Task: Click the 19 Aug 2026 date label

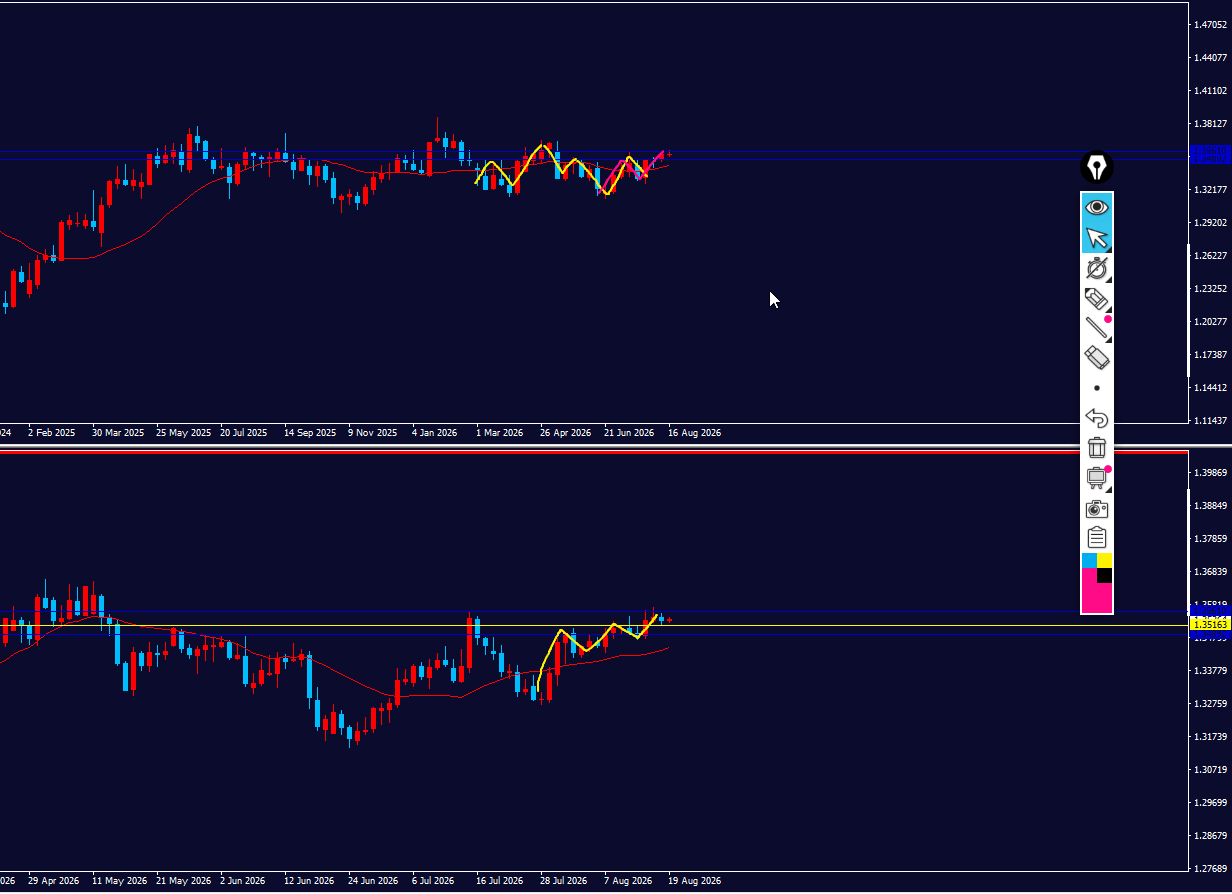Action: [695, 881]
